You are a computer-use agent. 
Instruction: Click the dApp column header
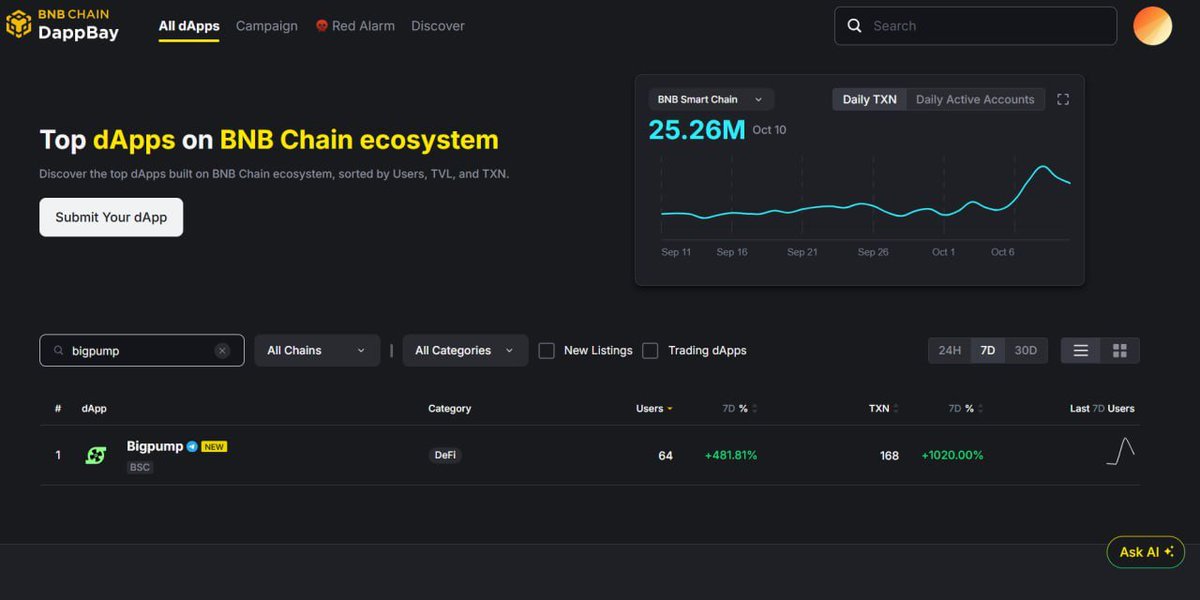click(94, 409)
